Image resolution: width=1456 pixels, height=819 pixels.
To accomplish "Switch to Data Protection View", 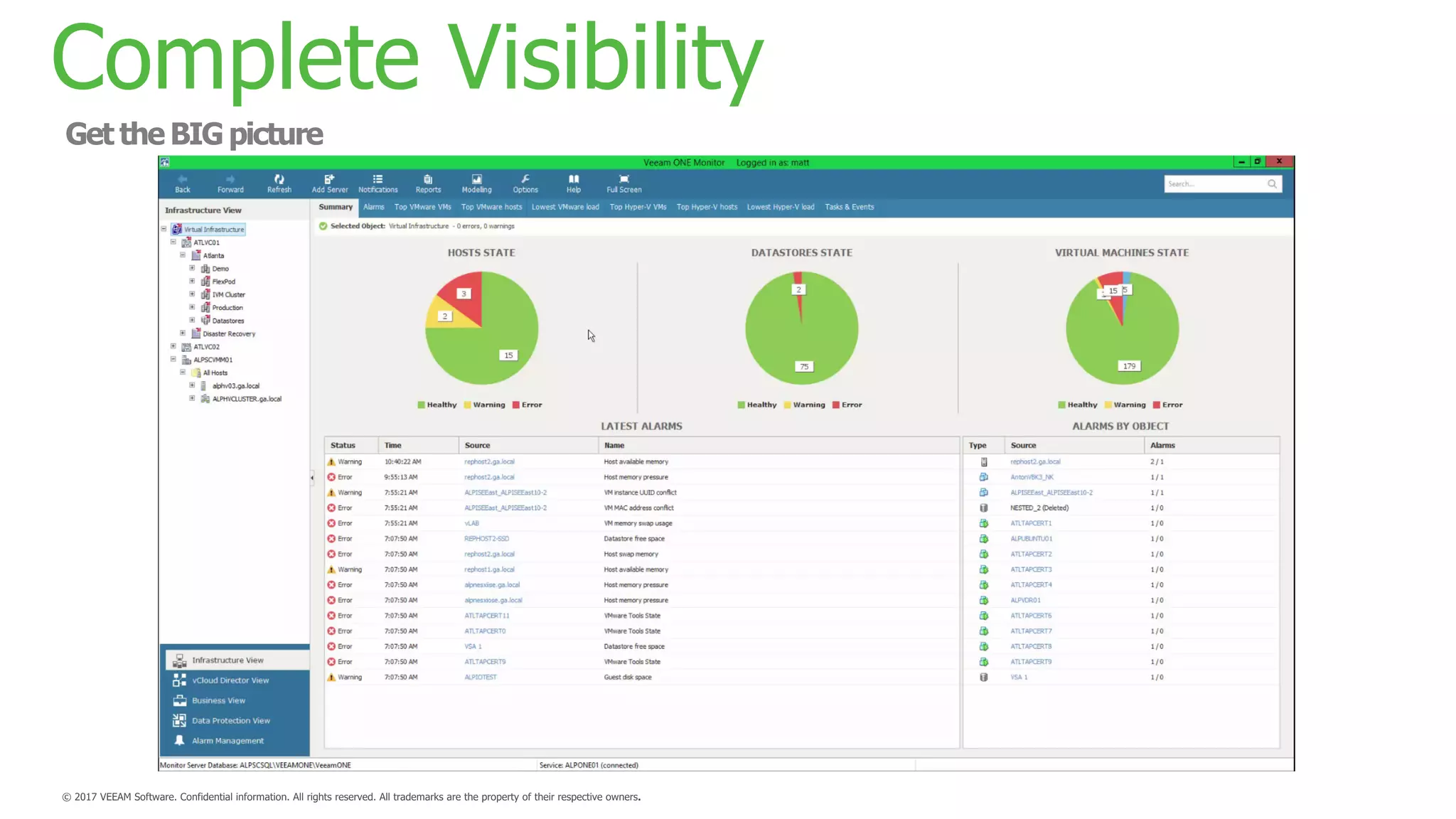I will [230, 721].
